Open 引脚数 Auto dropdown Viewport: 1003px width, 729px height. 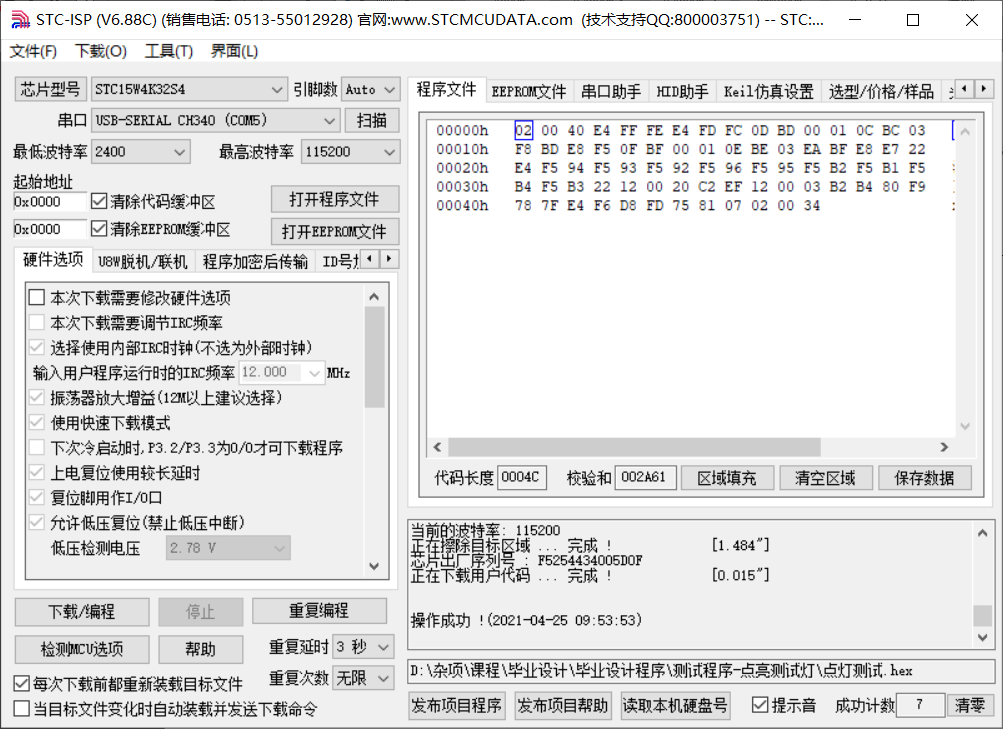click(371, 90)
